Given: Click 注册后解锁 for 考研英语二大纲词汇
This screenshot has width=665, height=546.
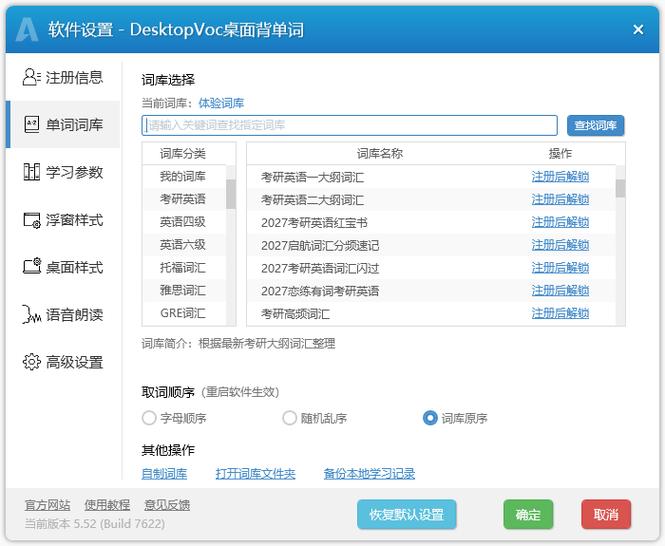Looking at the screenshot, I should [560, 199].
